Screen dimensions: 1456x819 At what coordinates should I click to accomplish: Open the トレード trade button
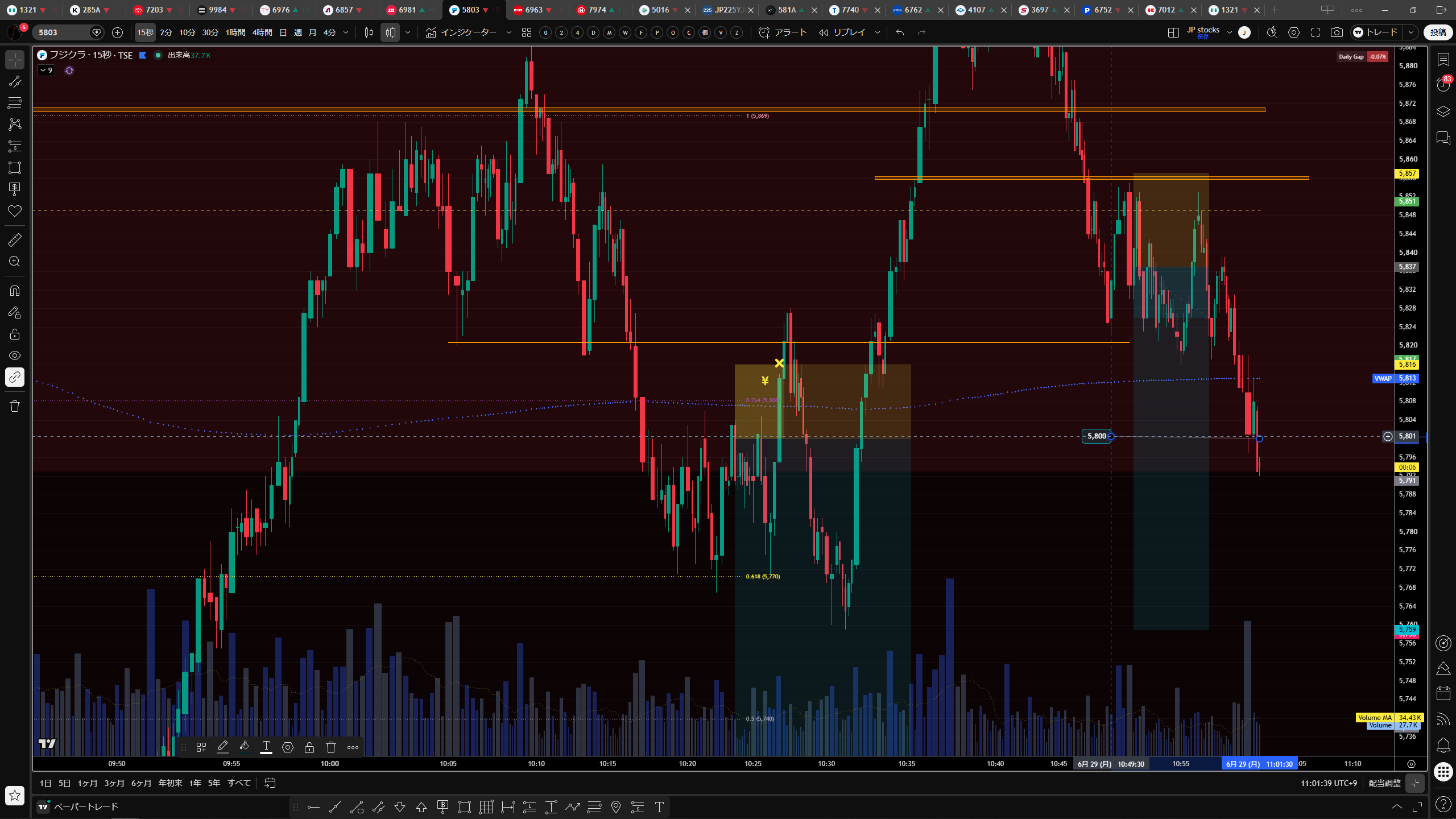click(x=1376, y=32)
